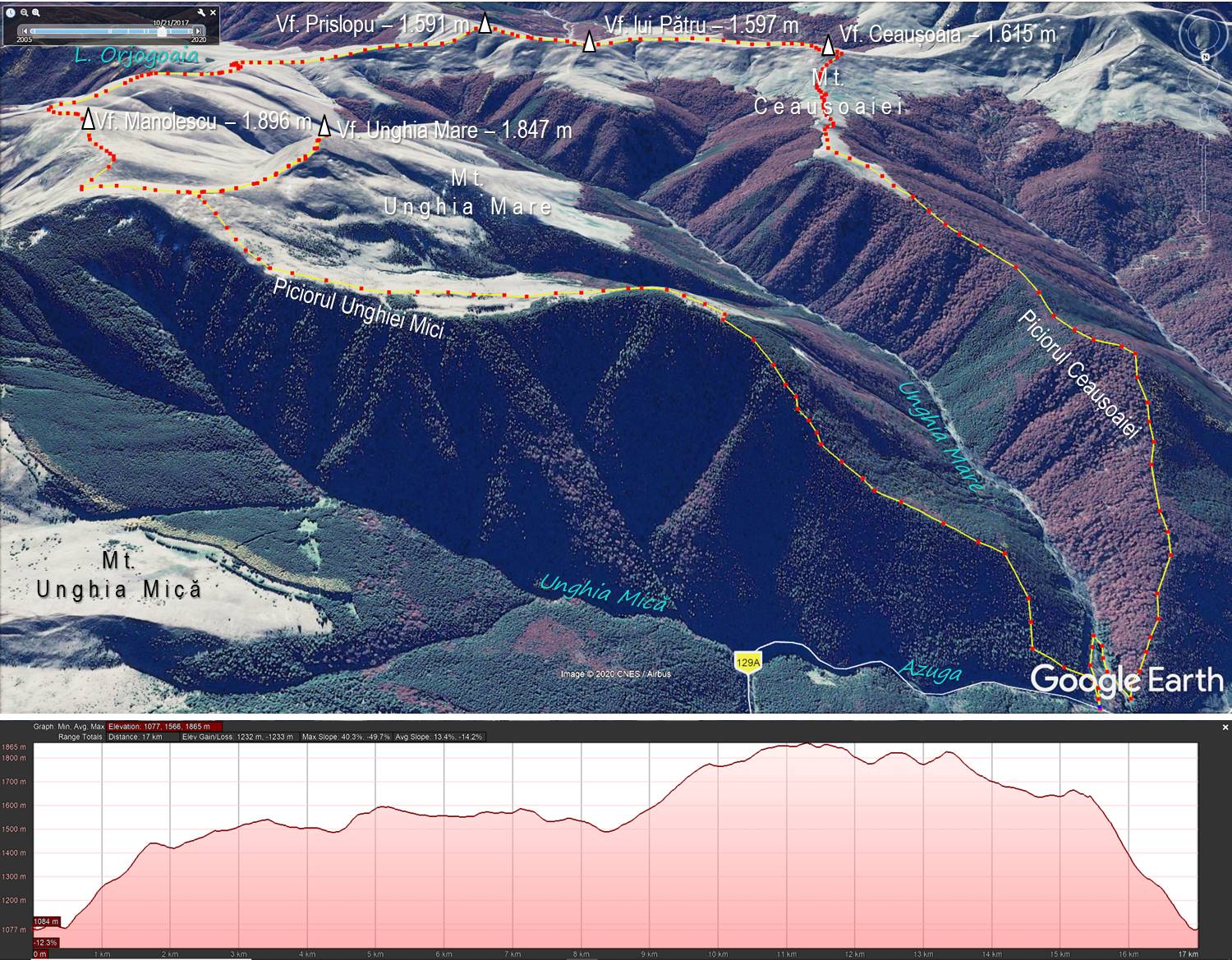Click the historical imagery clock icon
This screenshot has width=1232, height=960.
tap(11, 12)
